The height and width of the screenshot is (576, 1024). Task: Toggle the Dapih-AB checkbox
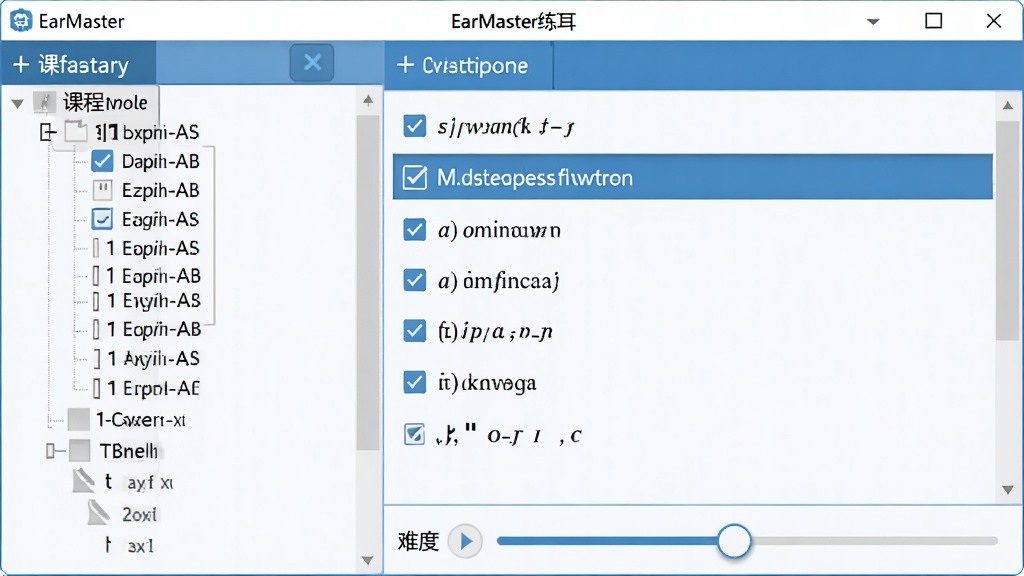[x=102, y=161]
